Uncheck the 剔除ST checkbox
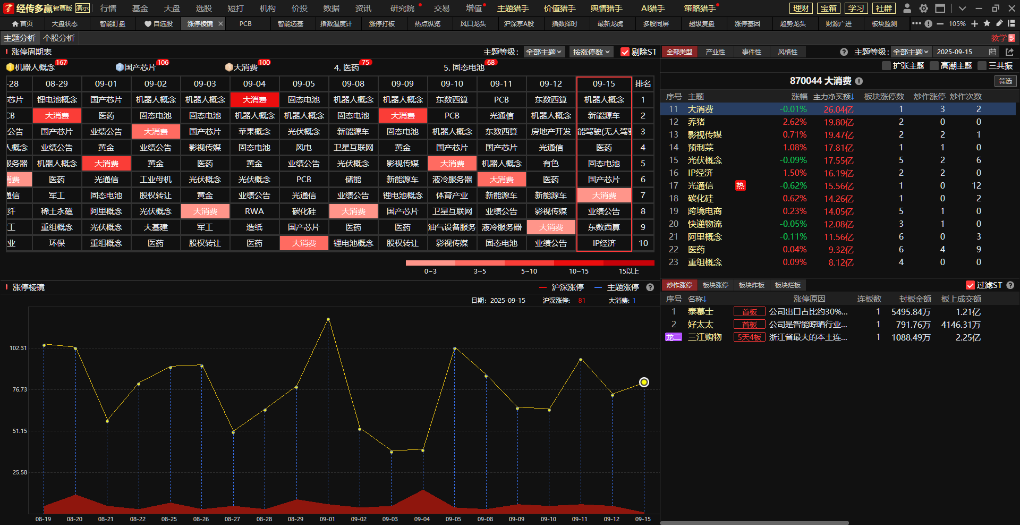 click(x=625, y=51)
